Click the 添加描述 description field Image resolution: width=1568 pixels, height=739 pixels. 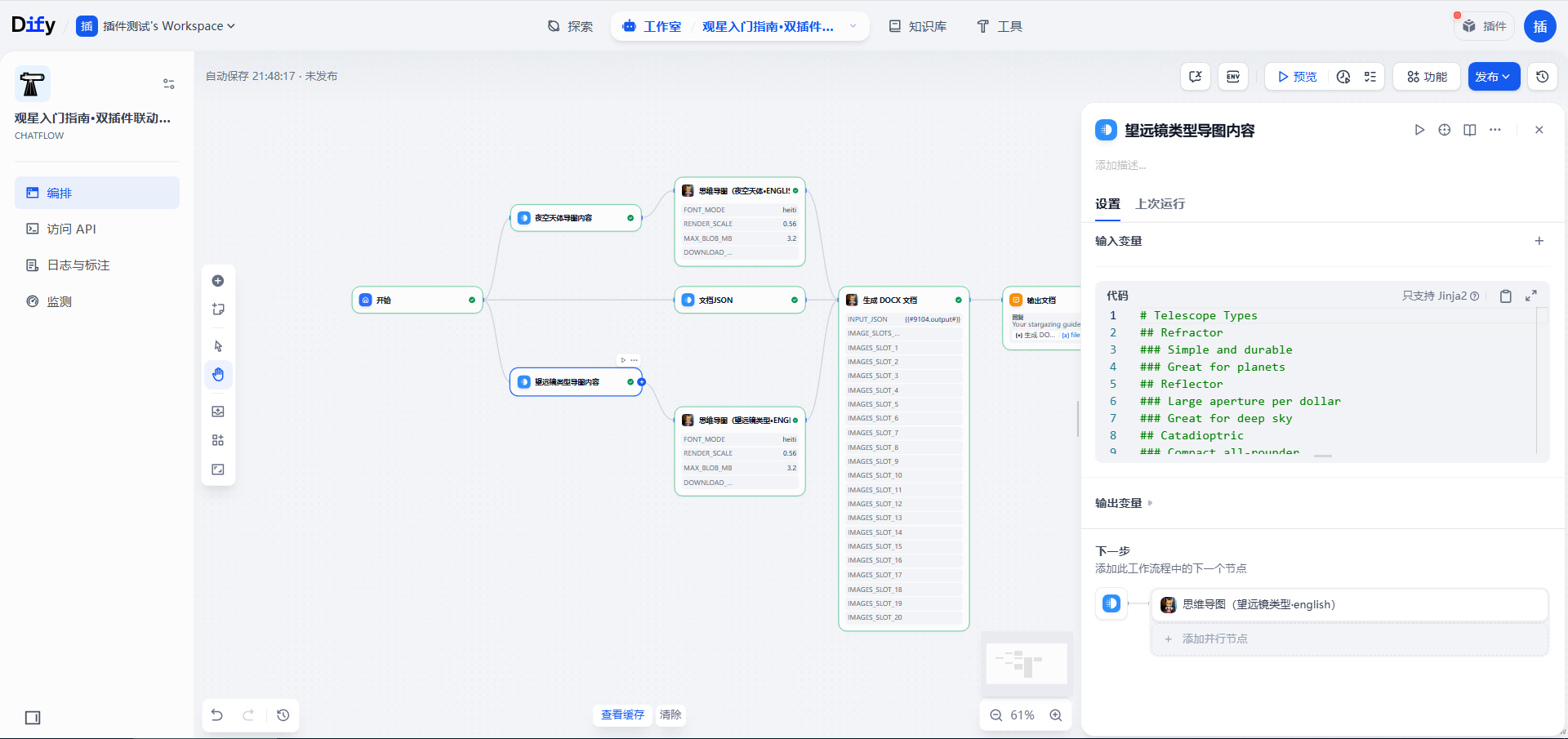point(1120,165)
